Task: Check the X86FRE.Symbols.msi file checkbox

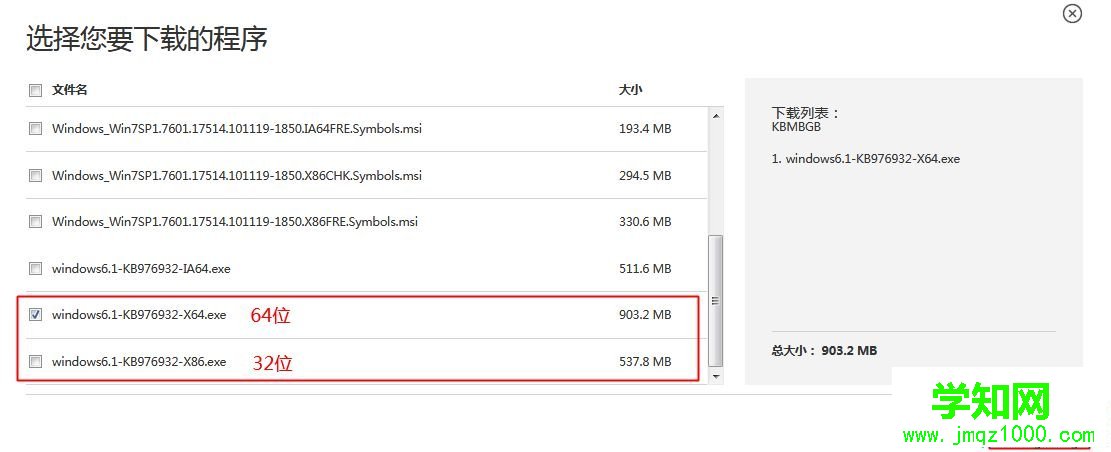Action: [36, 222]
